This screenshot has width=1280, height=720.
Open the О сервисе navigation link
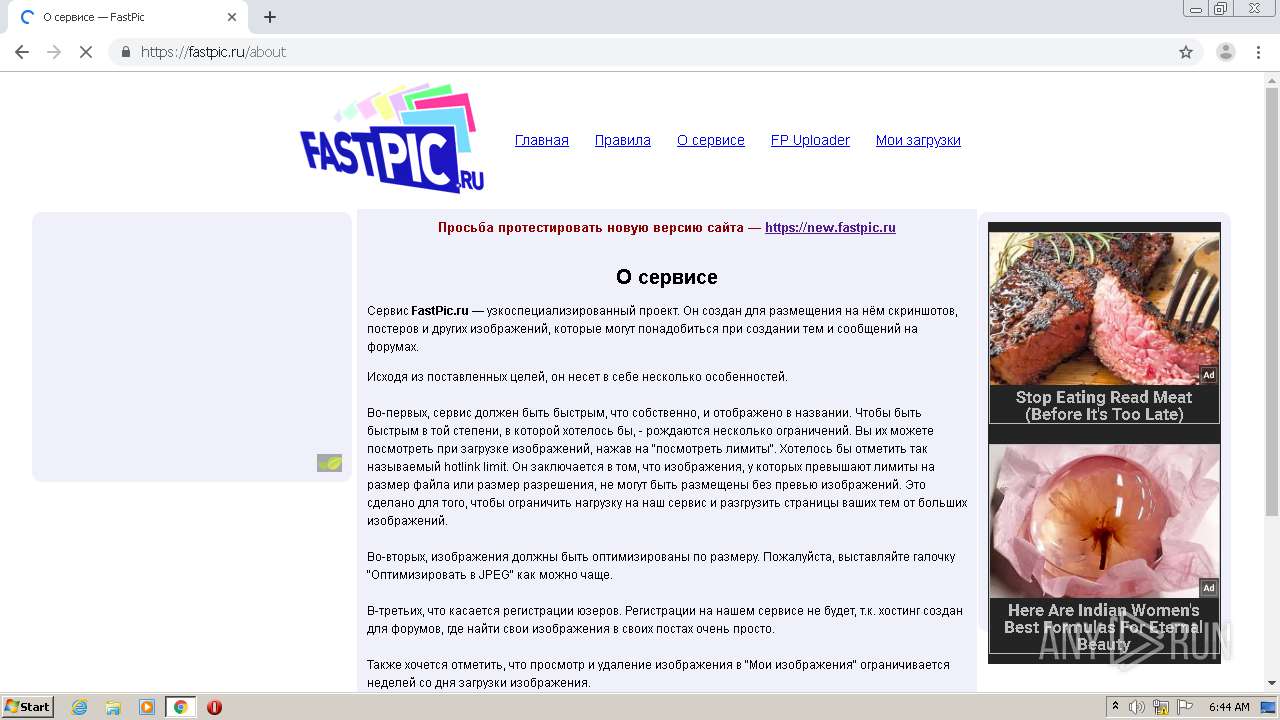(x=711, y=140)
